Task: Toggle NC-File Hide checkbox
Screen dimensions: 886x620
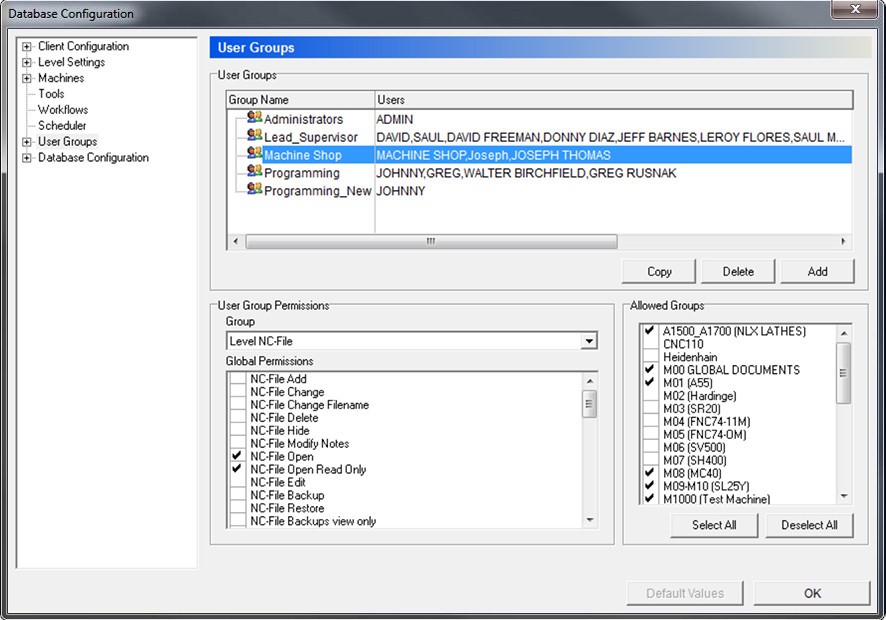Action: point(238,431)
